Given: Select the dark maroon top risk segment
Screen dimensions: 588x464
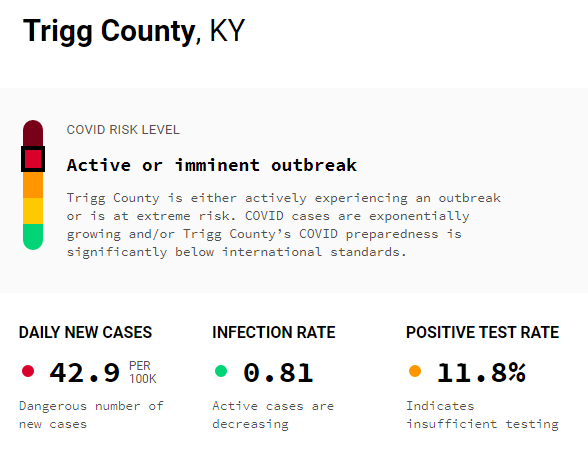Looking at the screenshot, I should coord(33,133).
